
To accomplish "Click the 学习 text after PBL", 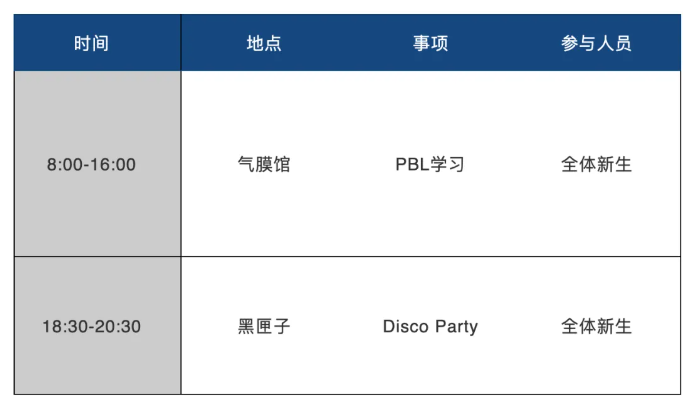I will 447,165.
